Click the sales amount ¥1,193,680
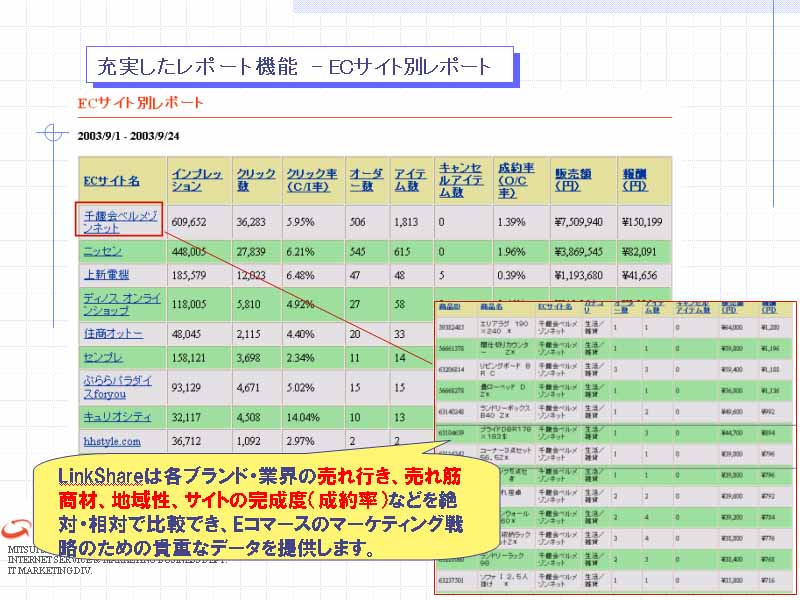Screen dimensions: 800x600 pos(579,275)
